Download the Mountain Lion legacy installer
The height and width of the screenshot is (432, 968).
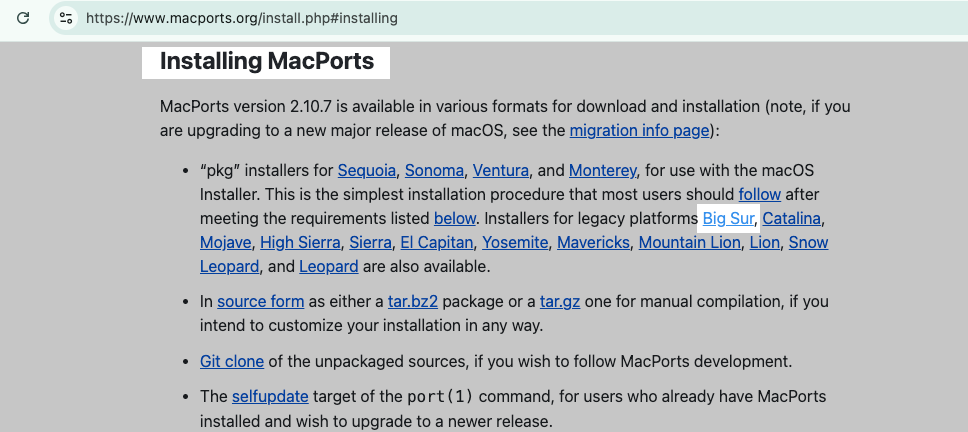click(689, 243)
